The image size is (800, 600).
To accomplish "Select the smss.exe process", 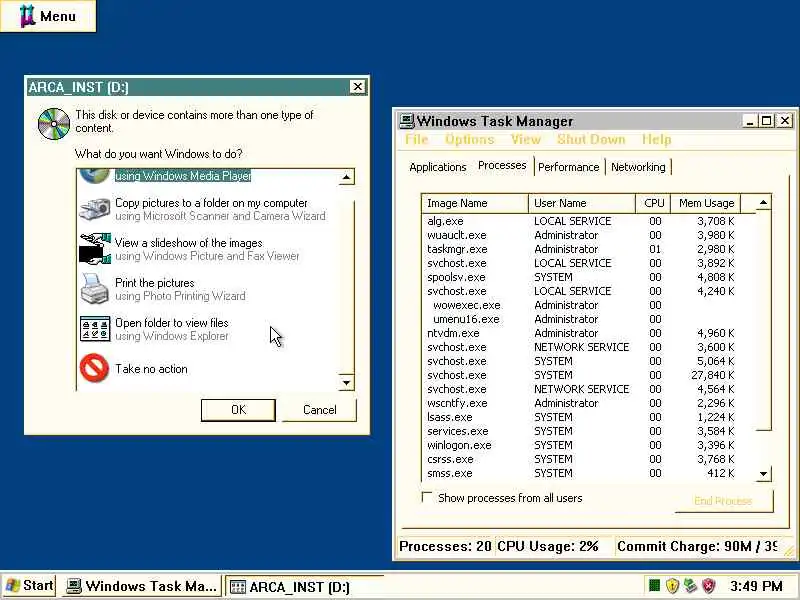I will click(581, 473).
